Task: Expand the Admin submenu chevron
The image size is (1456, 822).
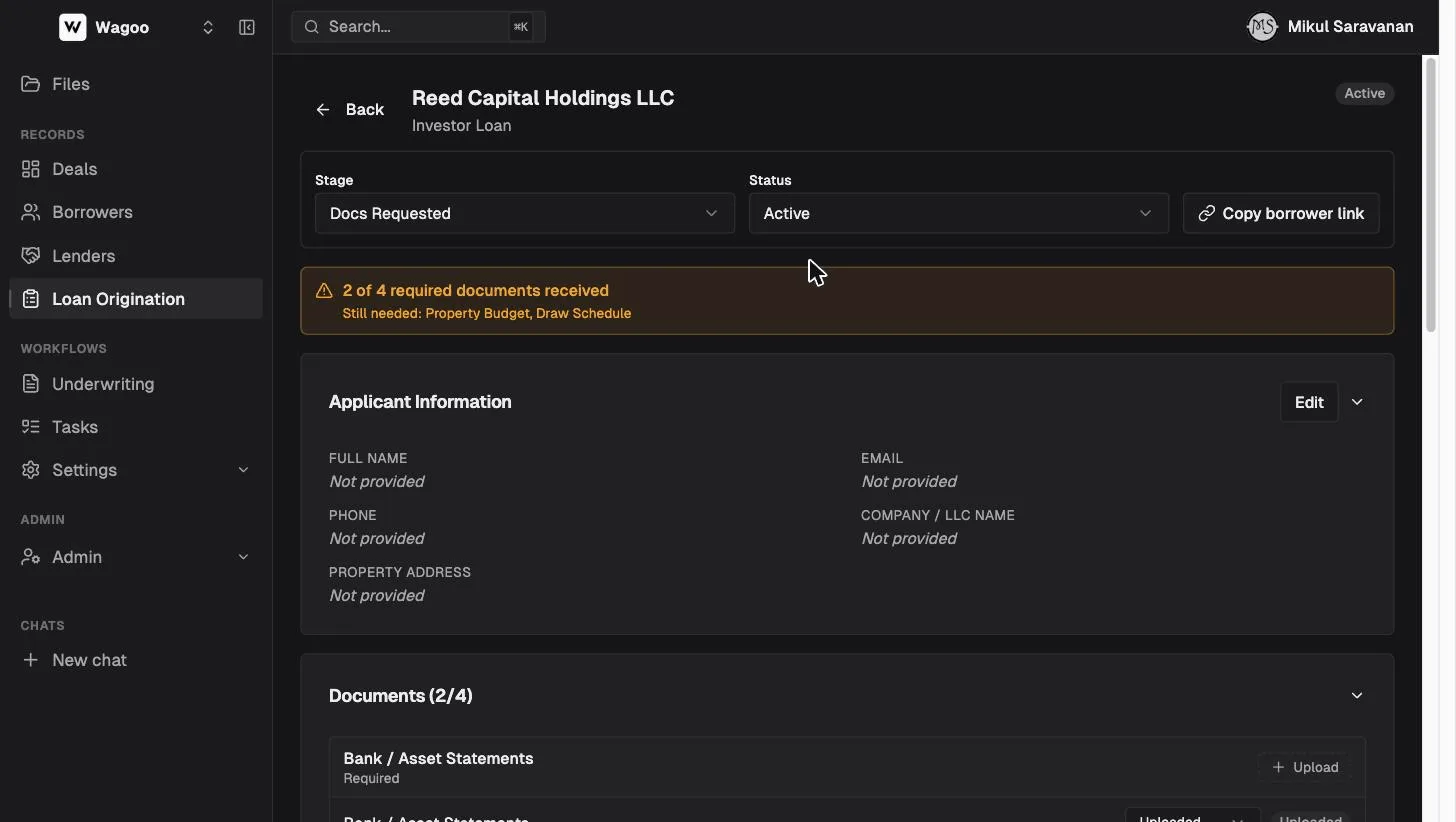Action: [x=243, y=557]
